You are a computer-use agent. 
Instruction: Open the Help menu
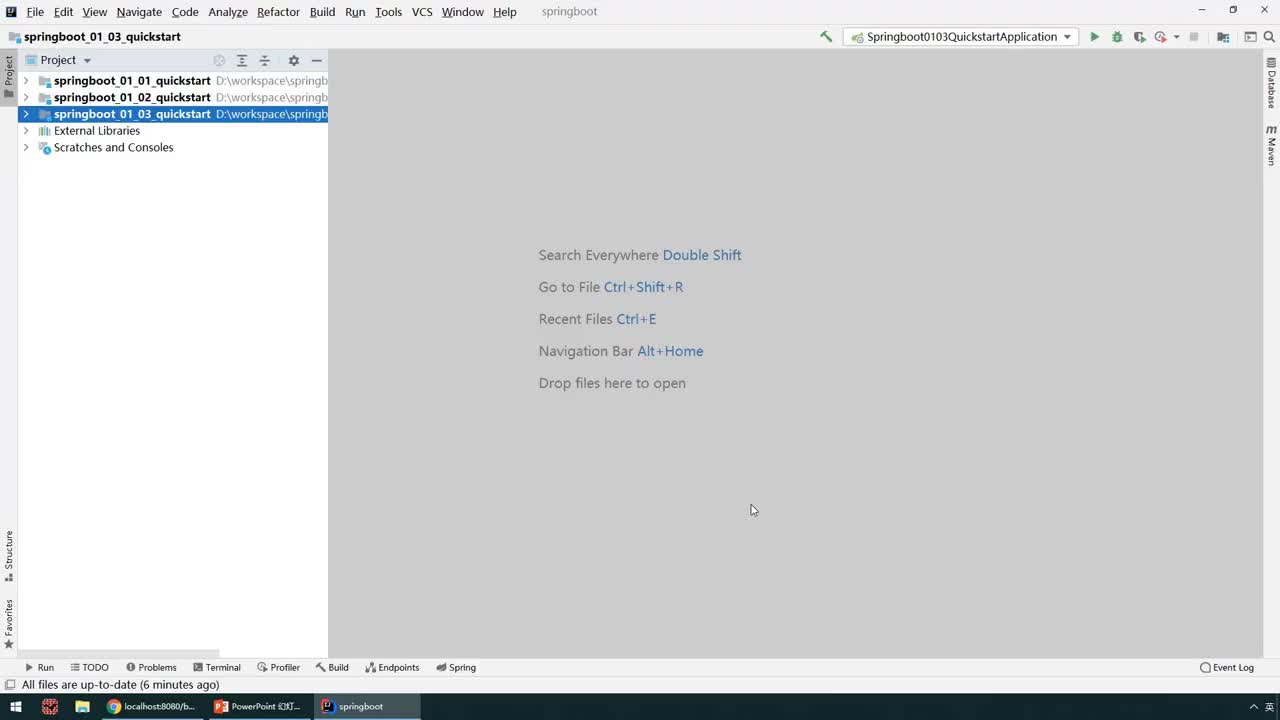[504, 12]
